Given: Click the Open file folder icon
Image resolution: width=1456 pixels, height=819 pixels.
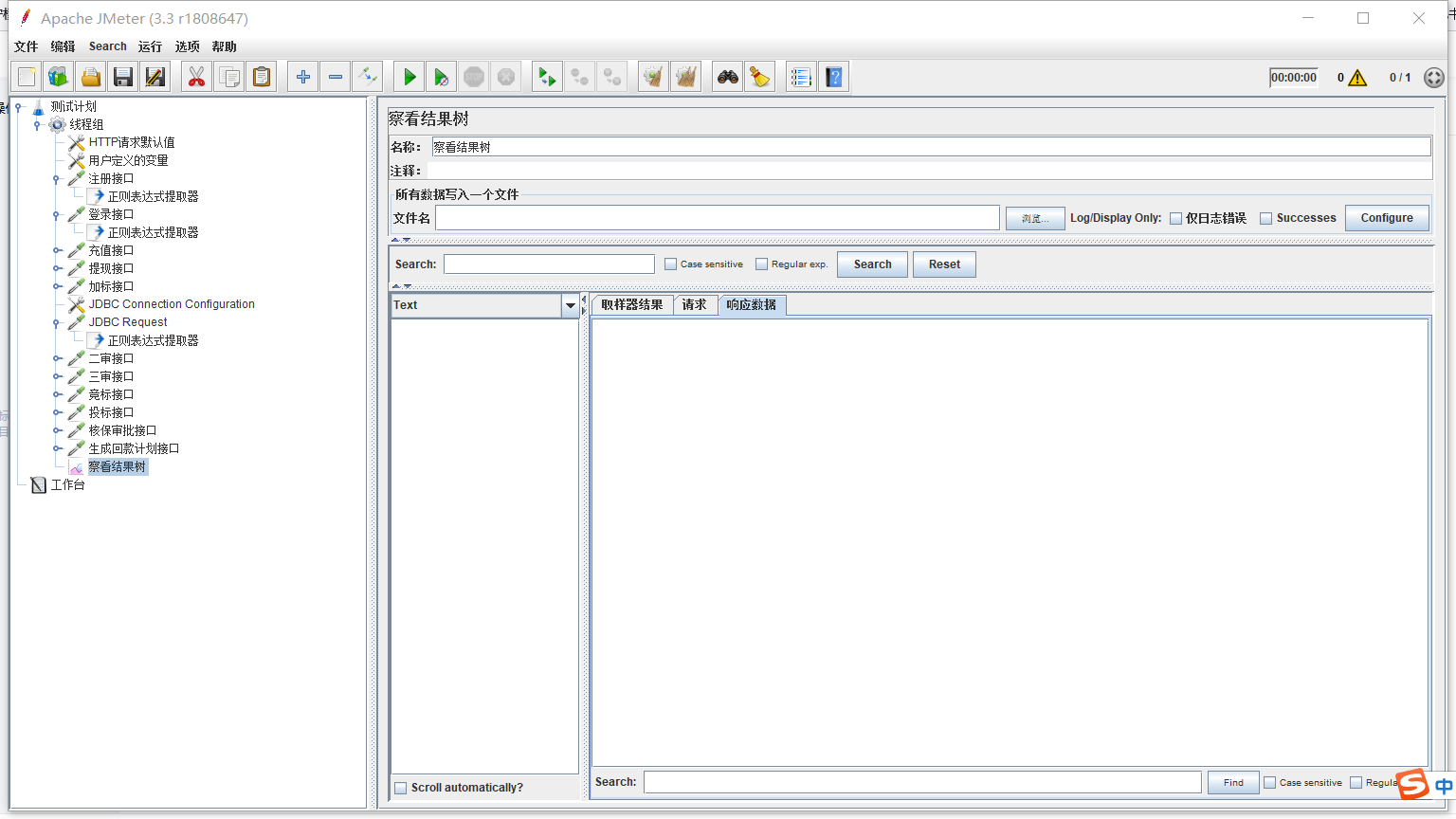Looking at the screenshot, I should [91, 77].
